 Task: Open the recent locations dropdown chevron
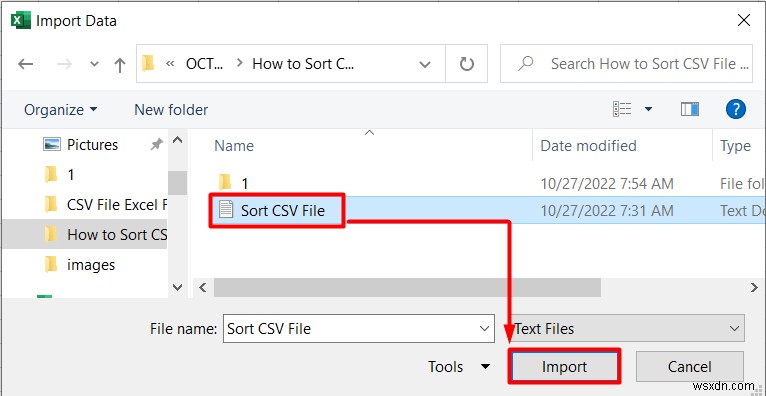(95, 64)
